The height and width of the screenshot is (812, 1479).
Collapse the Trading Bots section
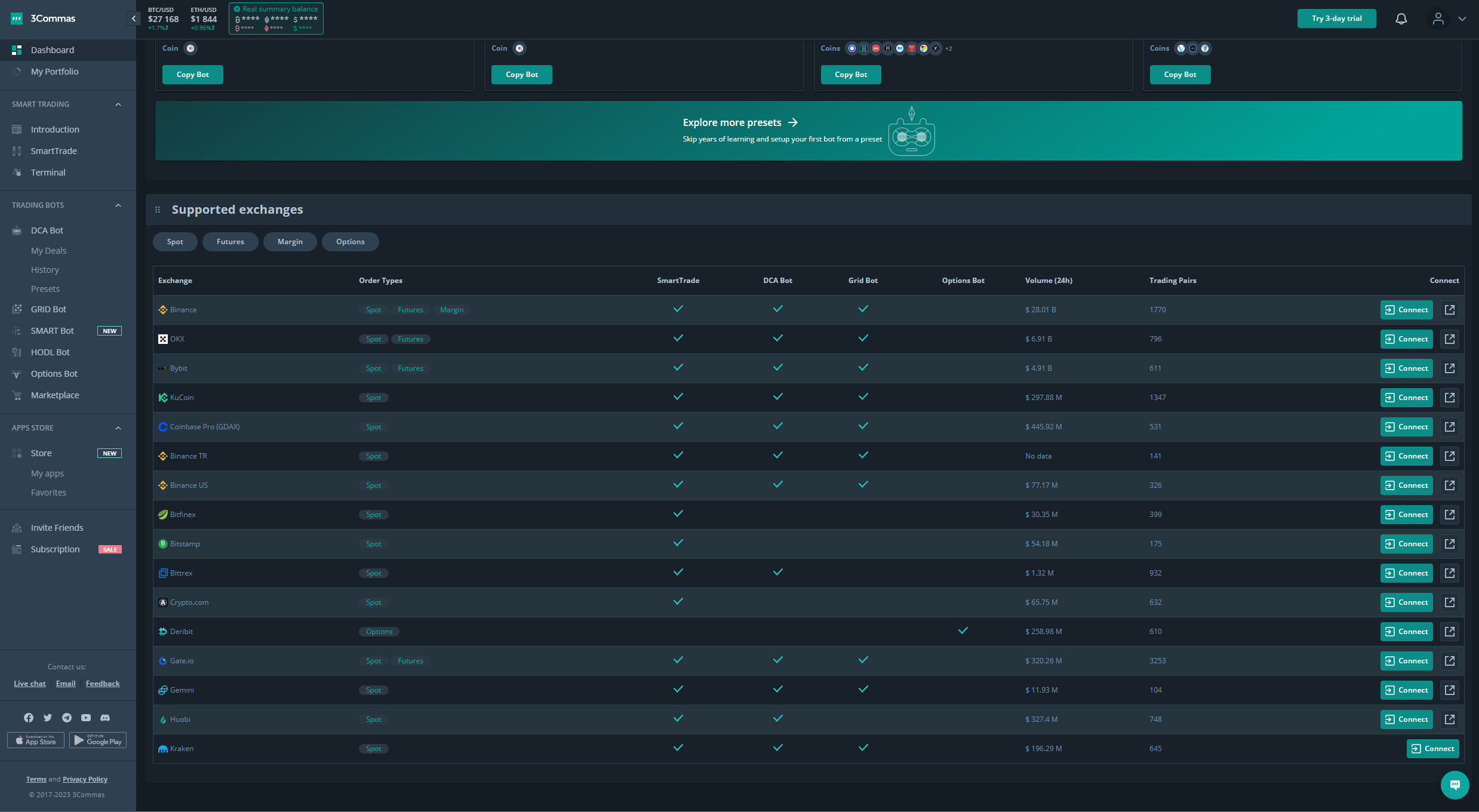pos(118,205)
